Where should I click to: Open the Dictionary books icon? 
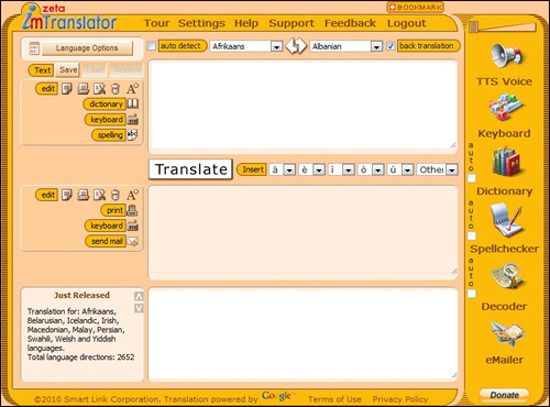pos(507,162)
